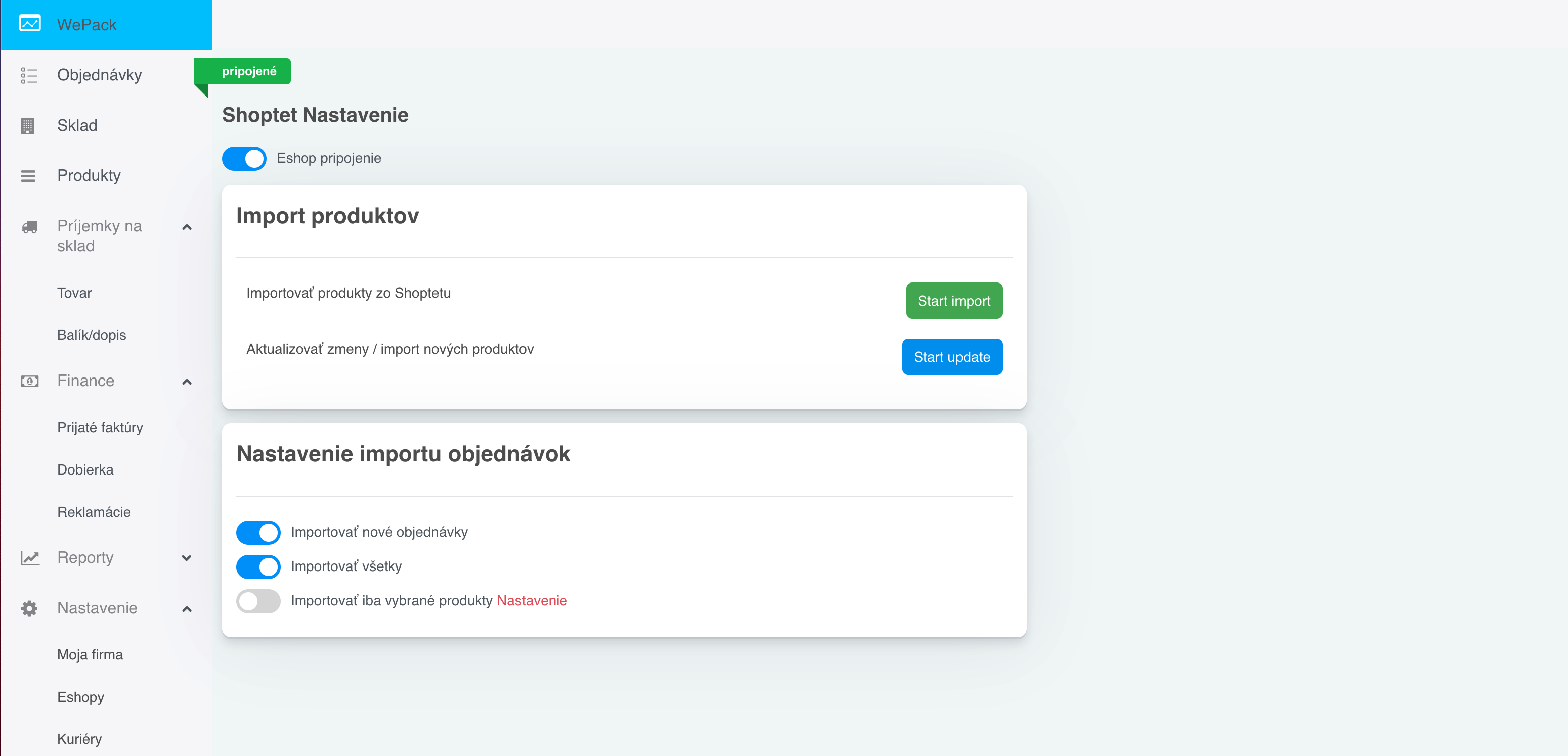
Task: Click the WePack logo icon
Action: click(29, 24)
